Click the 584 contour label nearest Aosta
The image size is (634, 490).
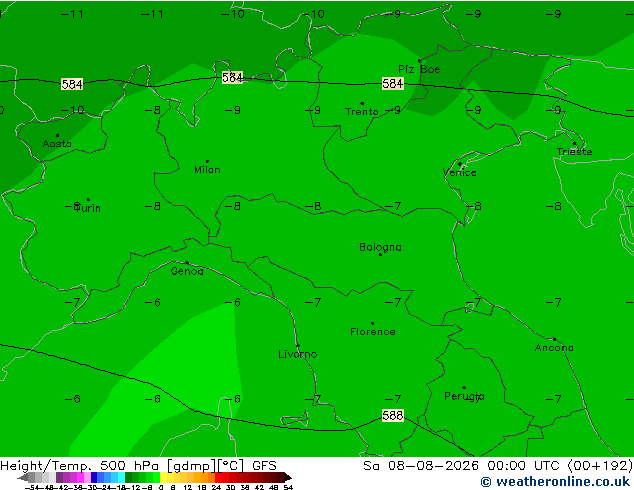[x=72, y=84]
